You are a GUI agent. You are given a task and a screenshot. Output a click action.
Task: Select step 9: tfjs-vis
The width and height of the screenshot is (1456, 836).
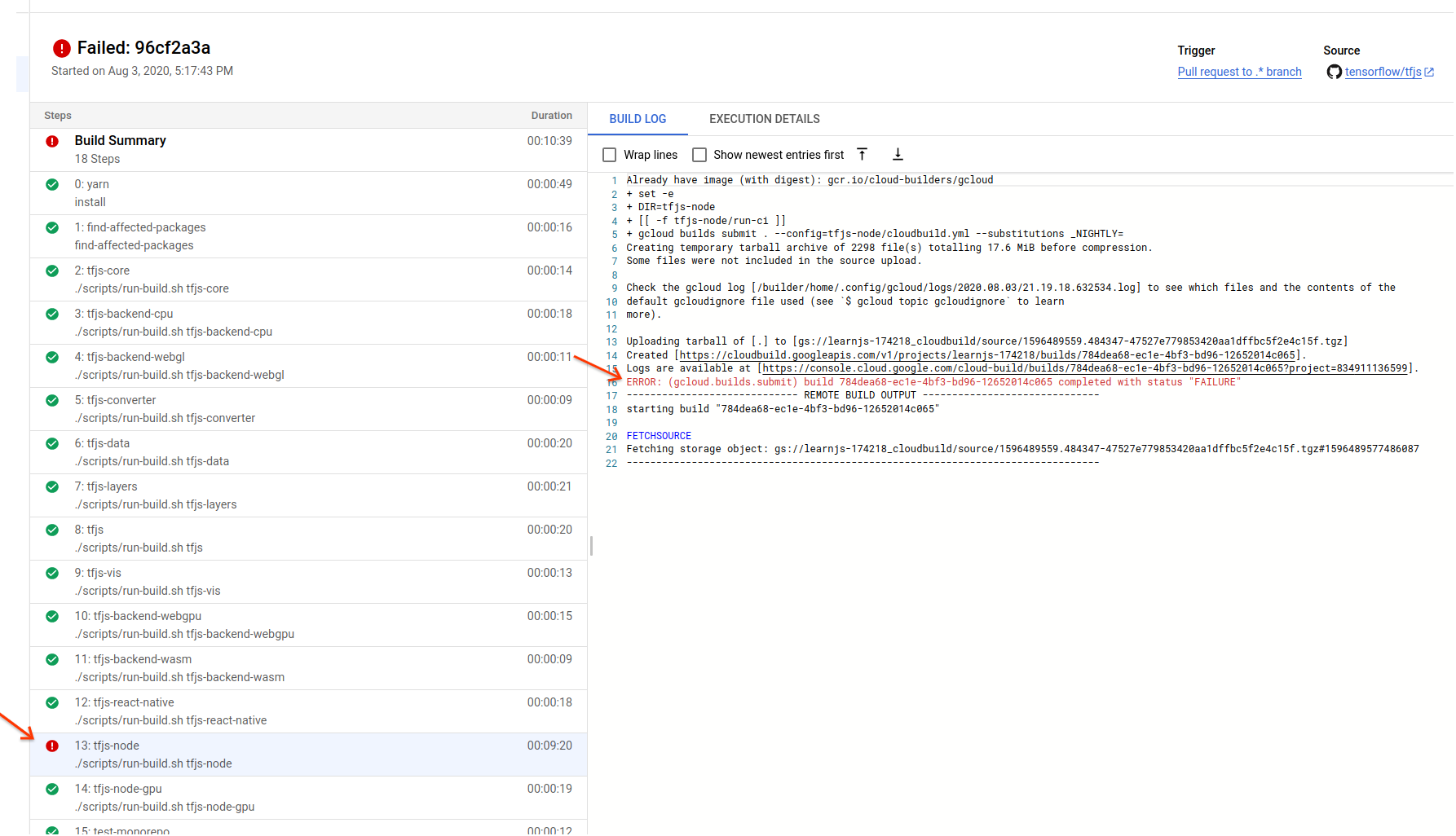pyautogui.click(x=308, y=582)
